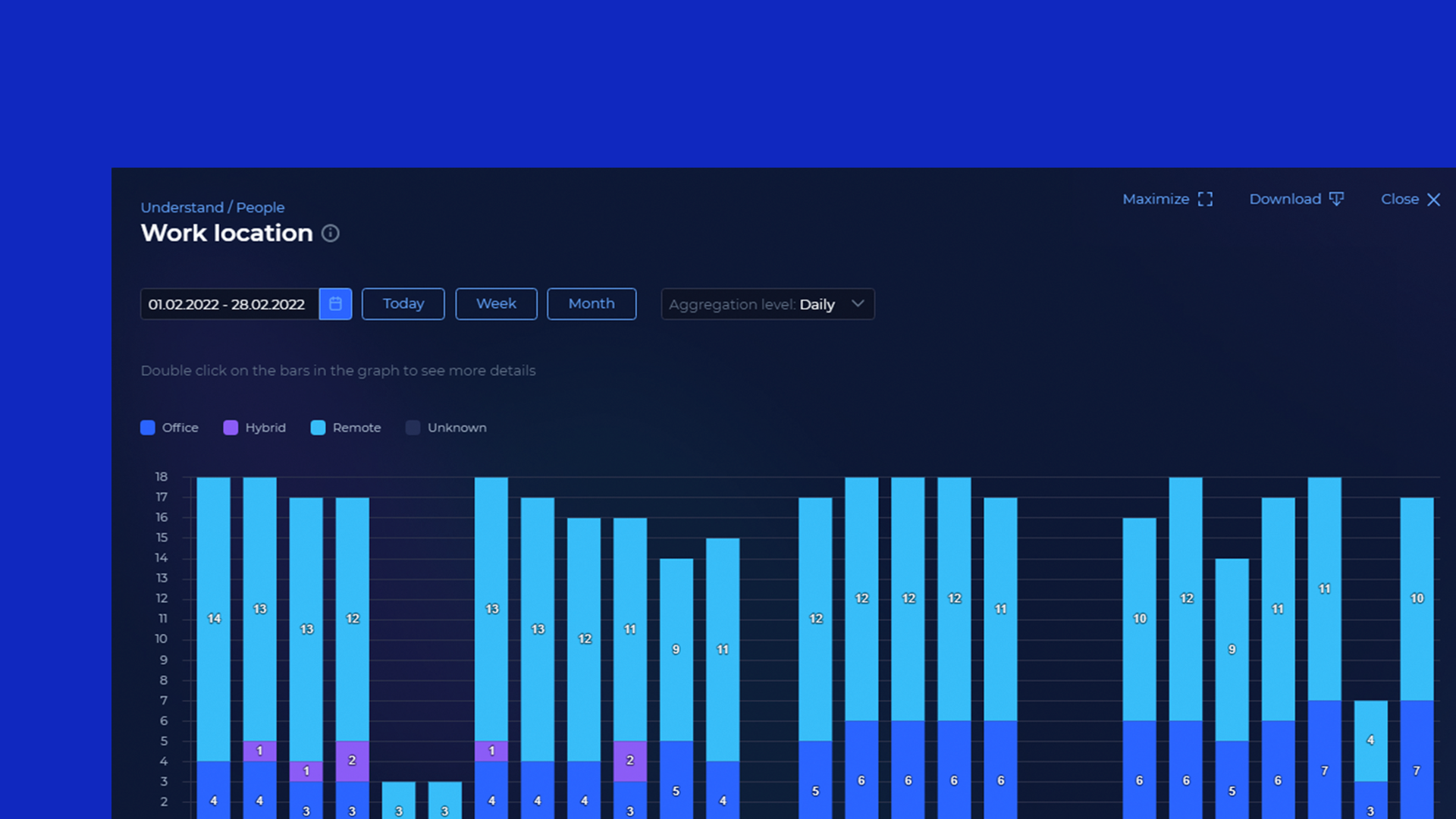Click the first bar's Remote segment labeled 14
The height and width of the screenshot is (819, 1456).
214,619
